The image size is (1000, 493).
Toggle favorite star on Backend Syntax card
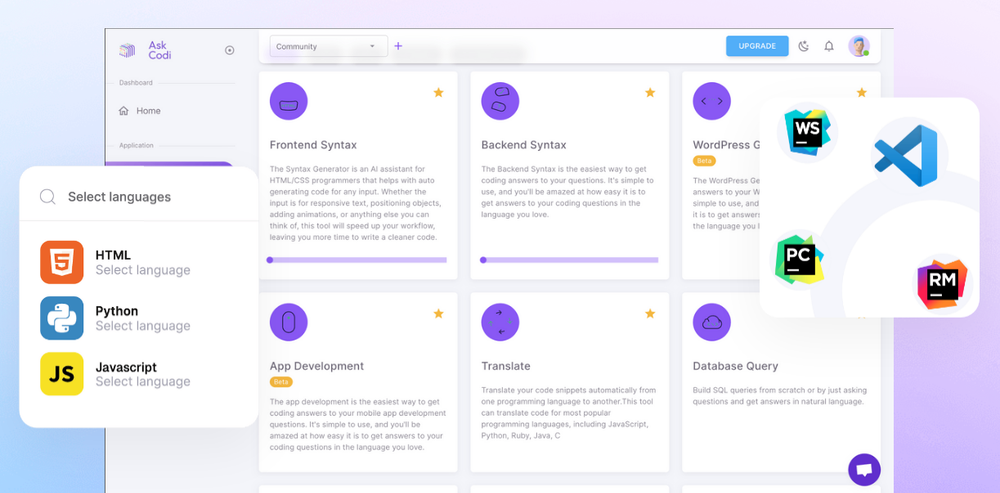coord(650,92)
